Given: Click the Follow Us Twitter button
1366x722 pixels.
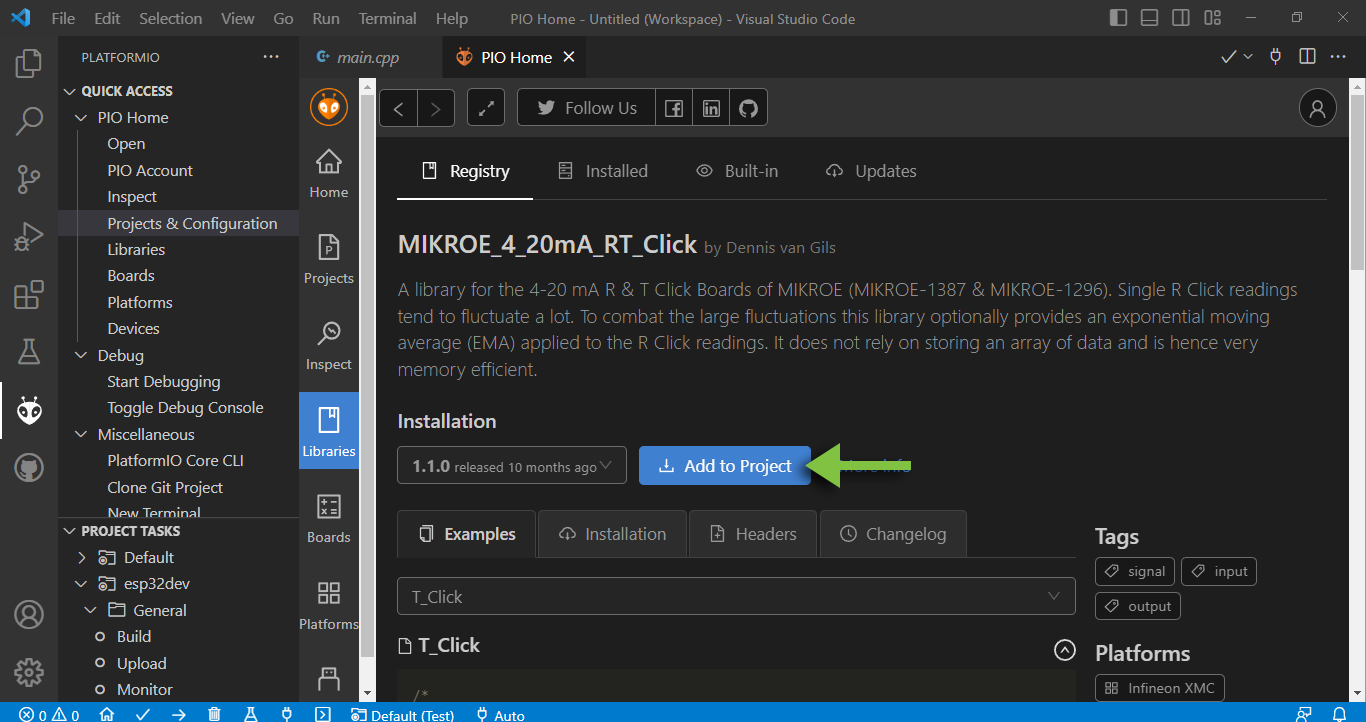Looking at the screenshot, I should pos(586,108).
